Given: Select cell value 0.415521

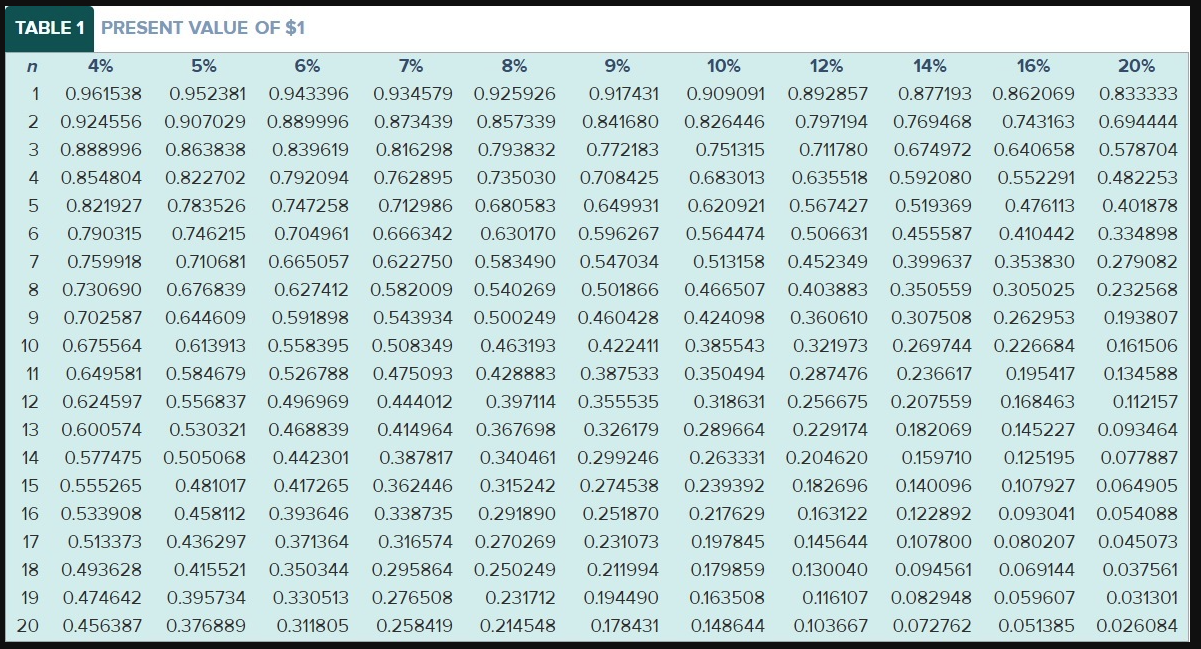Looking at the screenshot, I should 210,570.
